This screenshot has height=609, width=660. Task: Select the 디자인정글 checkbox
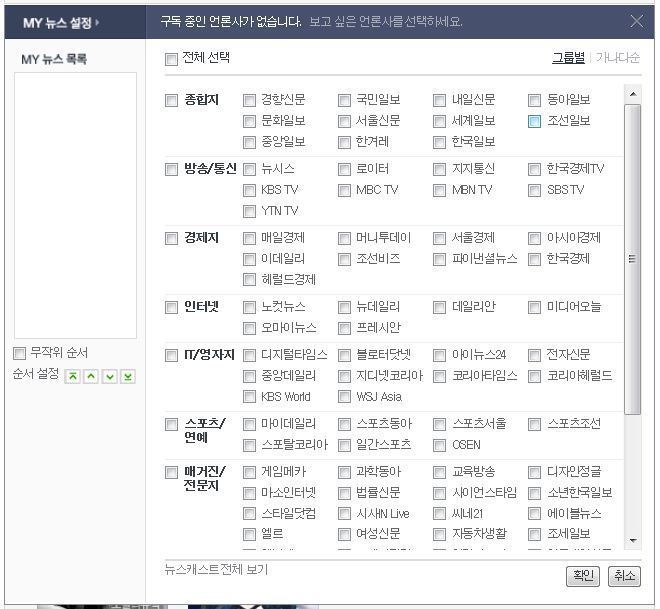[x=535, y=473]
